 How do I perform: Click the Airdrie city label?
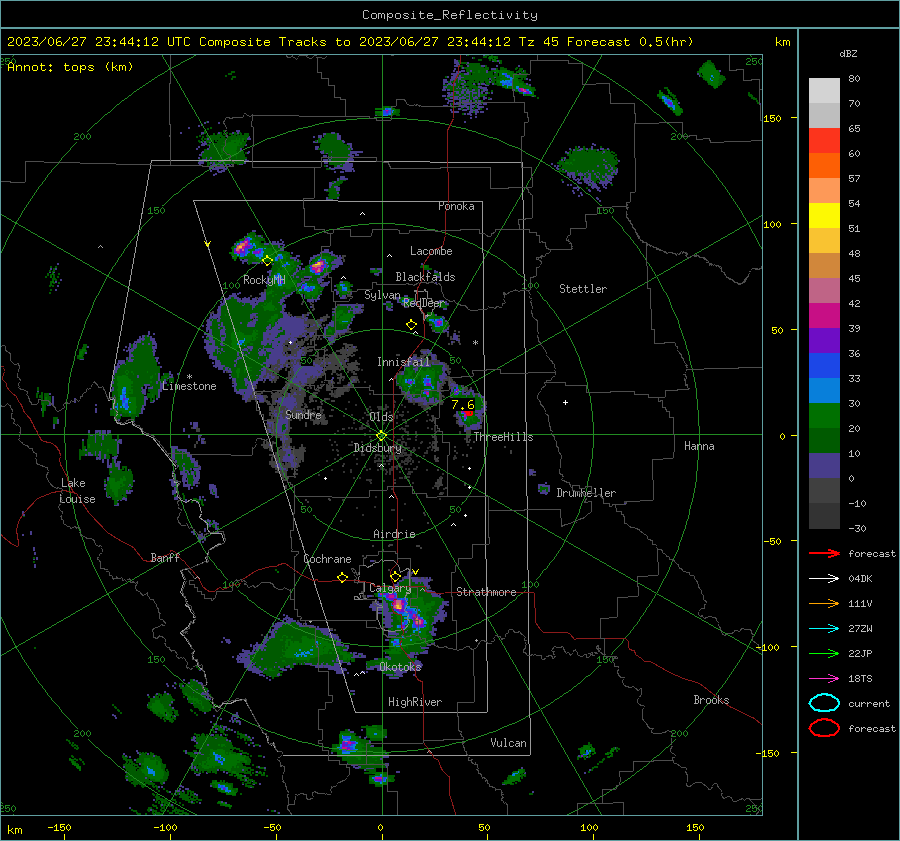coord(394,534)
